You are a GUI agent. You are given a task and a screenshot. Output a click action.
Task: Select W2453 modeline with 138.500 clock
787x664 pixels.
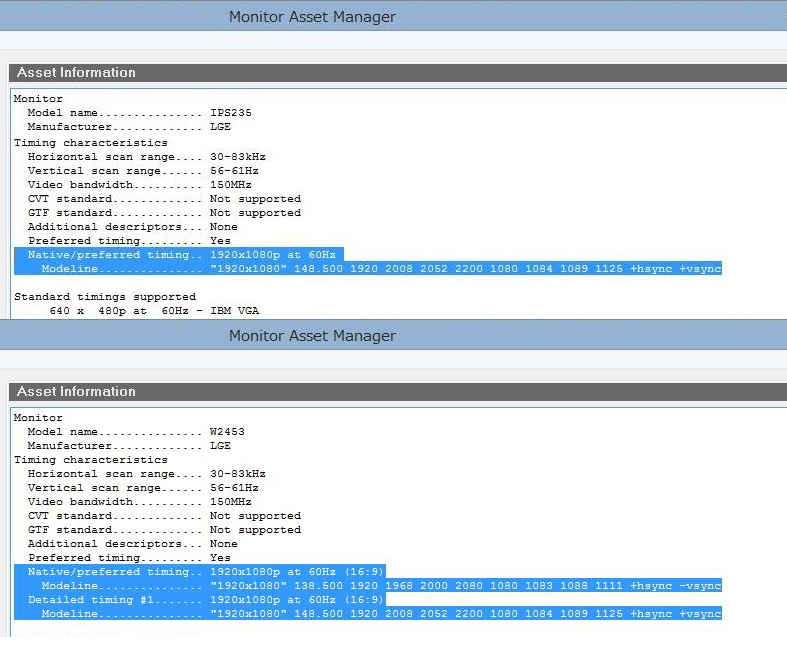click(368, 586)
